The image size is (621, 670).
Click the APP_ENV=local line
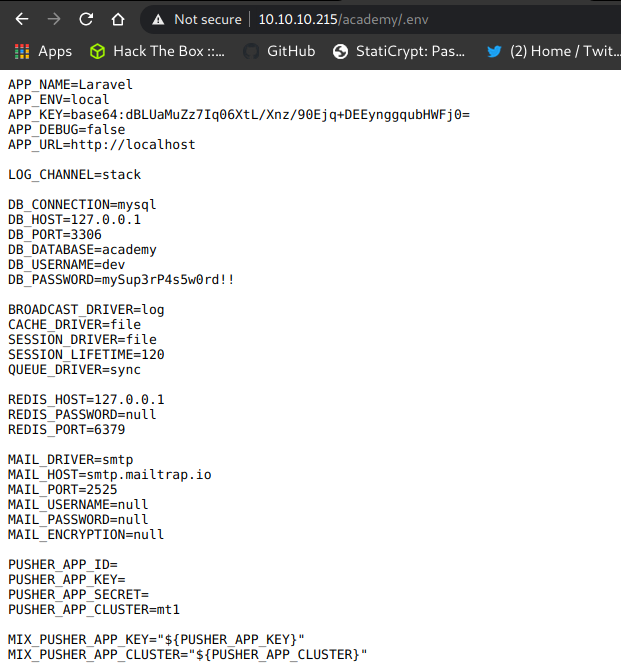tap(59, 100)
